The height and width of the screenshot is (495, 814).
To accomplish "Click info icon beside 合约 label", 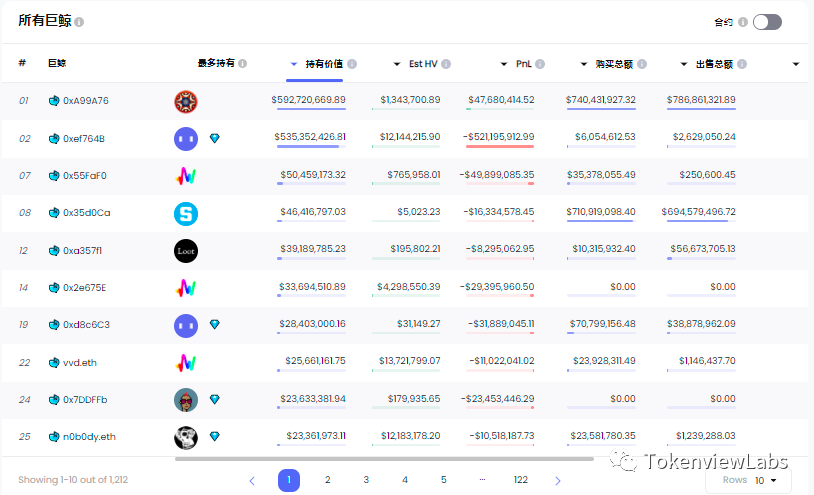I will pos(743,22).
